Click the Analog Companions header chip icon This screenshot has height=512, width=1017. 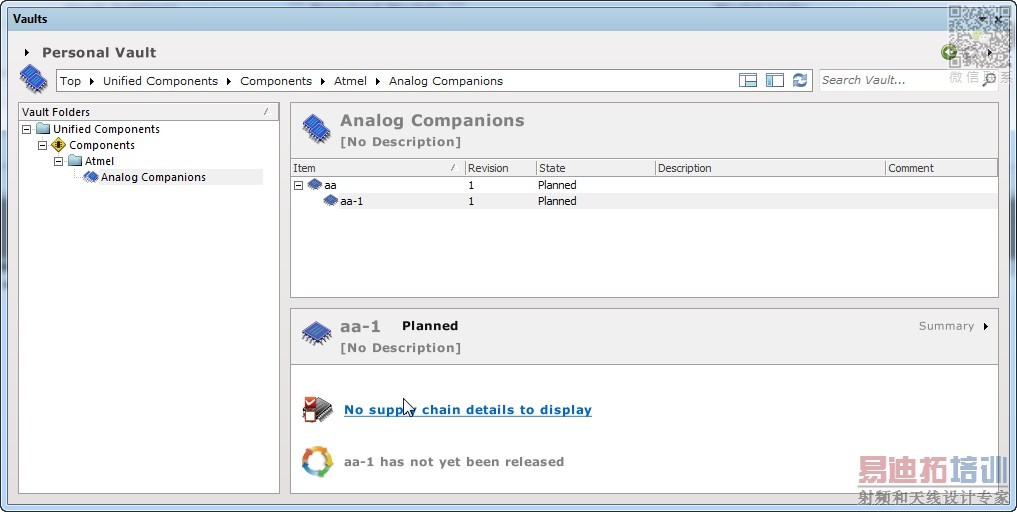coord(317,128)
